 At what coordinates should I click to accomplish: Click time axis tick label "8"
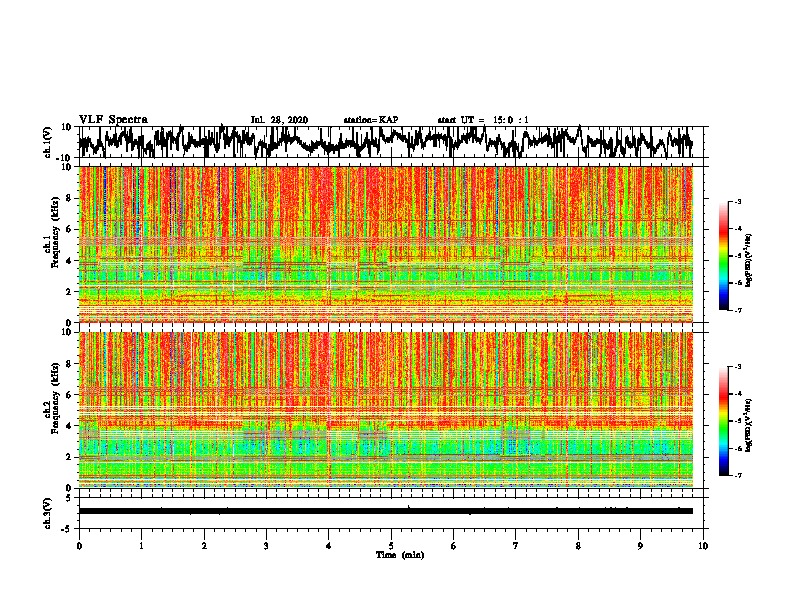pyautogui.click(x=578, y=546)
